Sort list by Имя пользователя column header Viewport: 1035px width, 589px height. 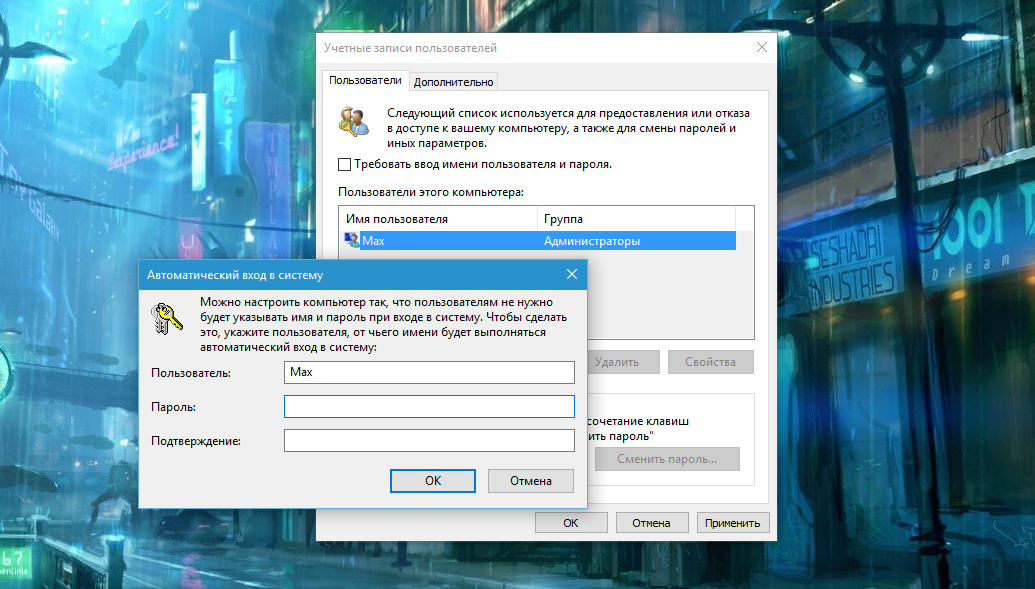[438, 219]
